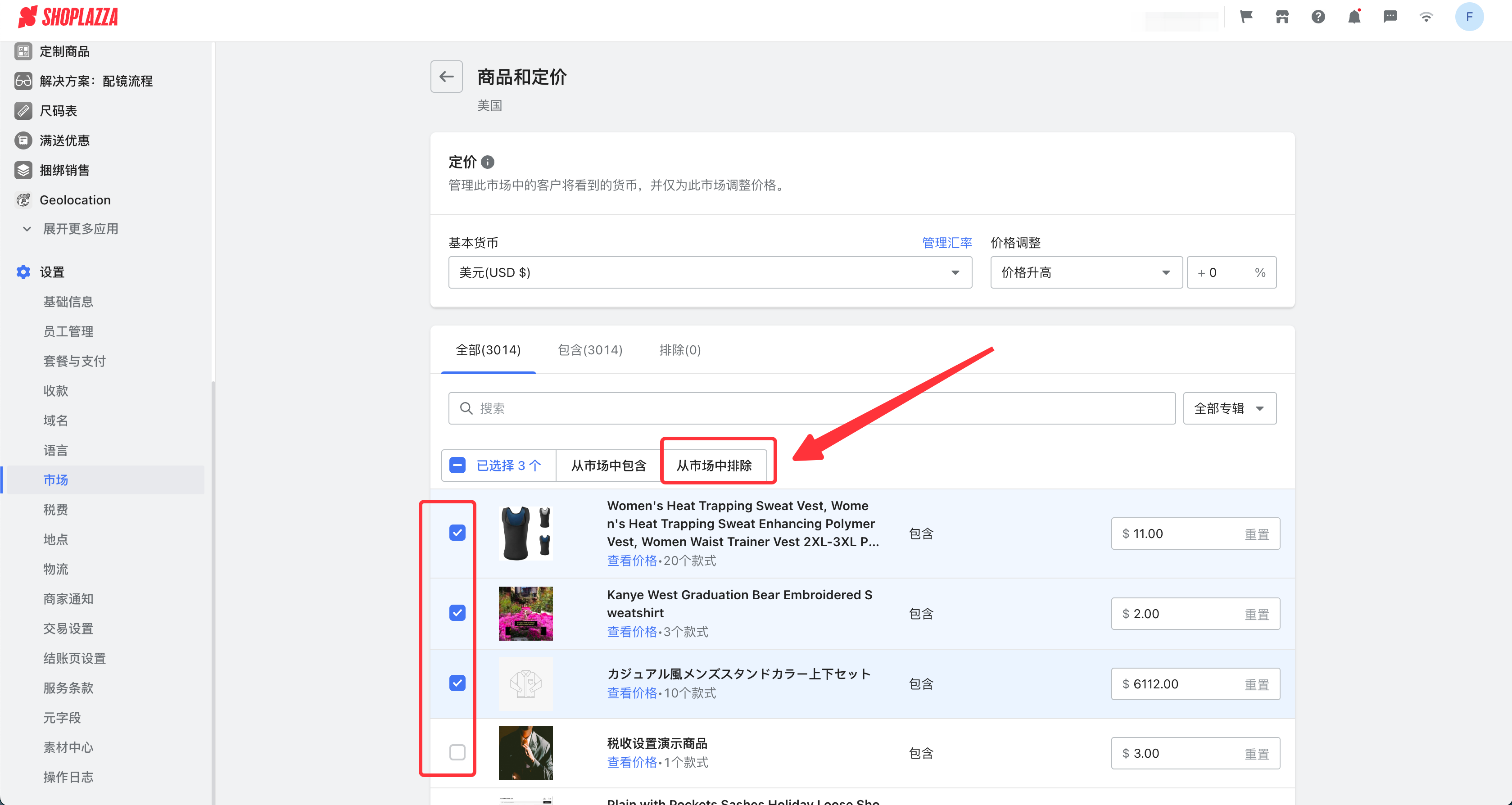Screen dimensions: 1512x805
Task: Open the chat message icon
Action: point(1390,17)
